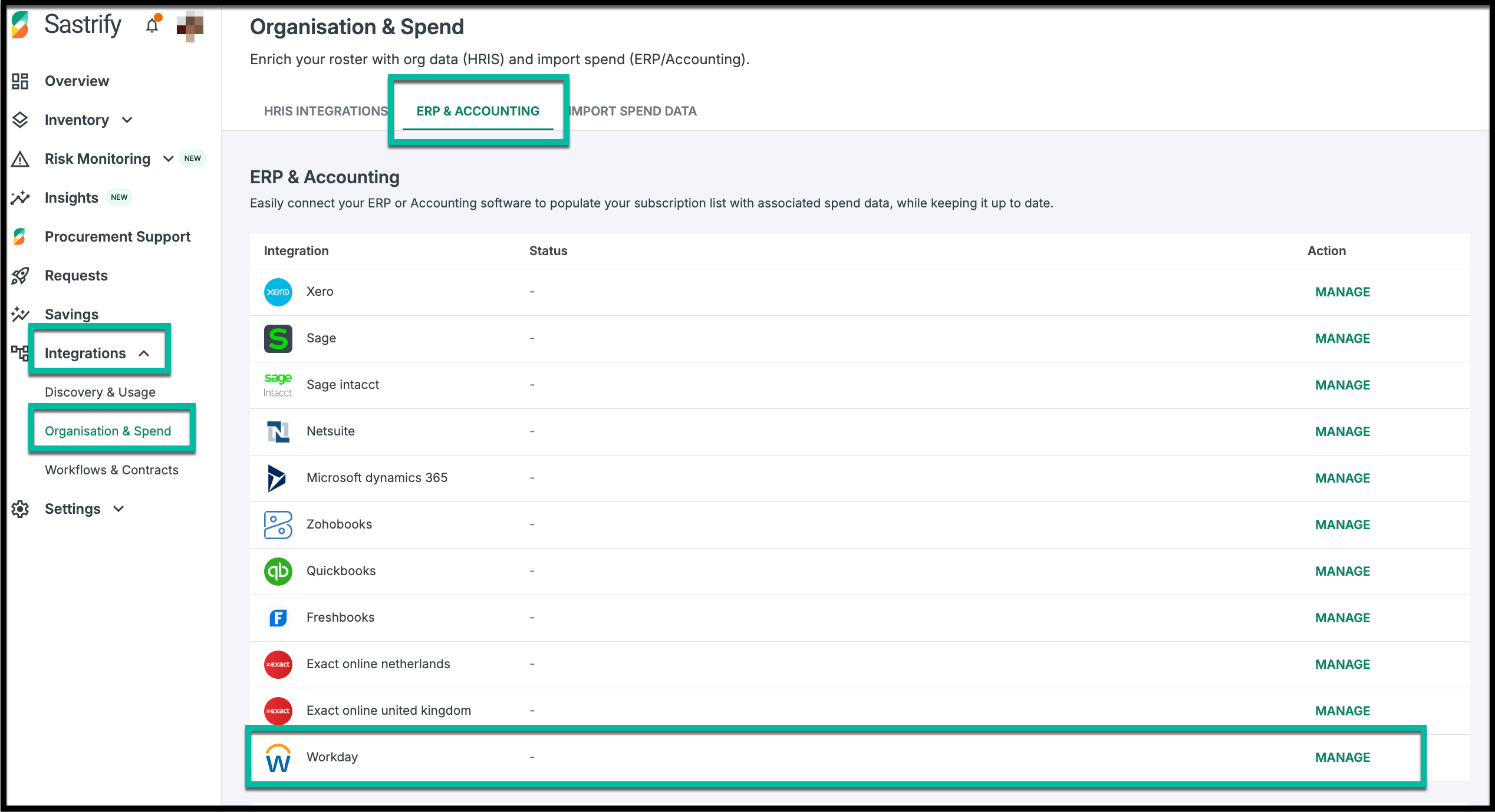Click Manage for Workday integration
This screenshot has height=812, width=1495.
pos(1342,757)
